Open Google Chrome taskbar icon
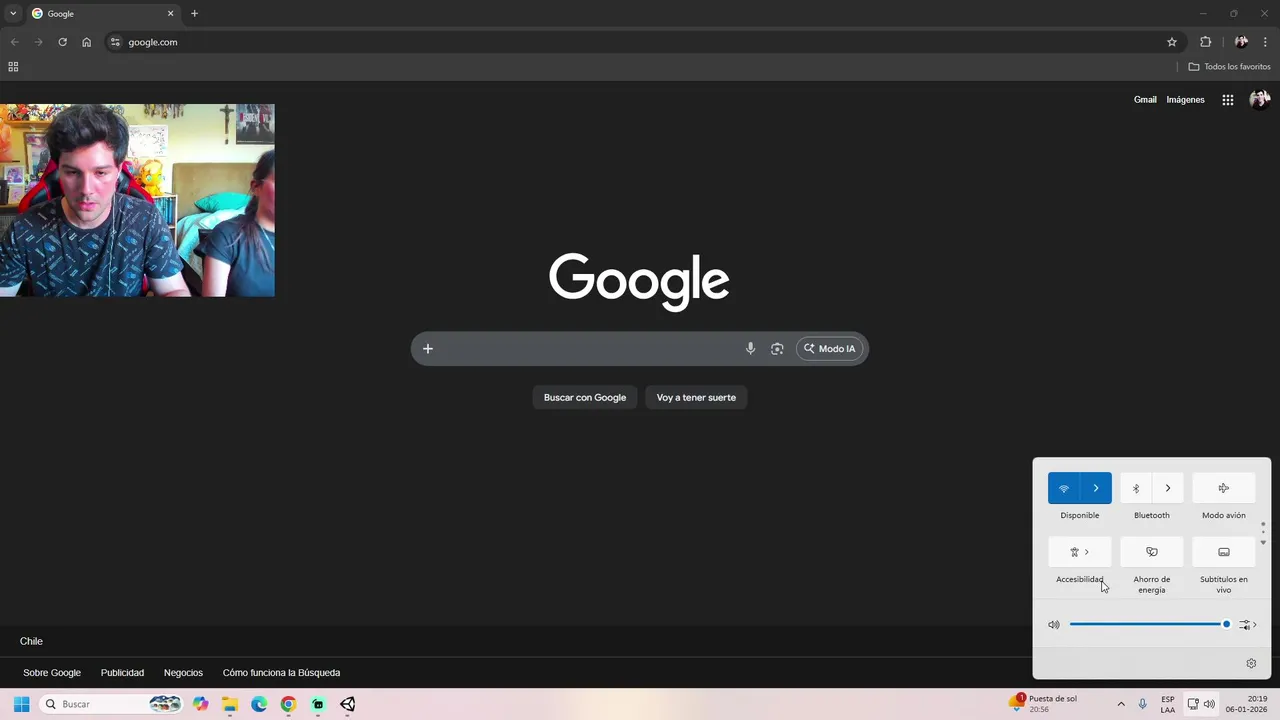The image size is (1280, 720). [288, 704]
